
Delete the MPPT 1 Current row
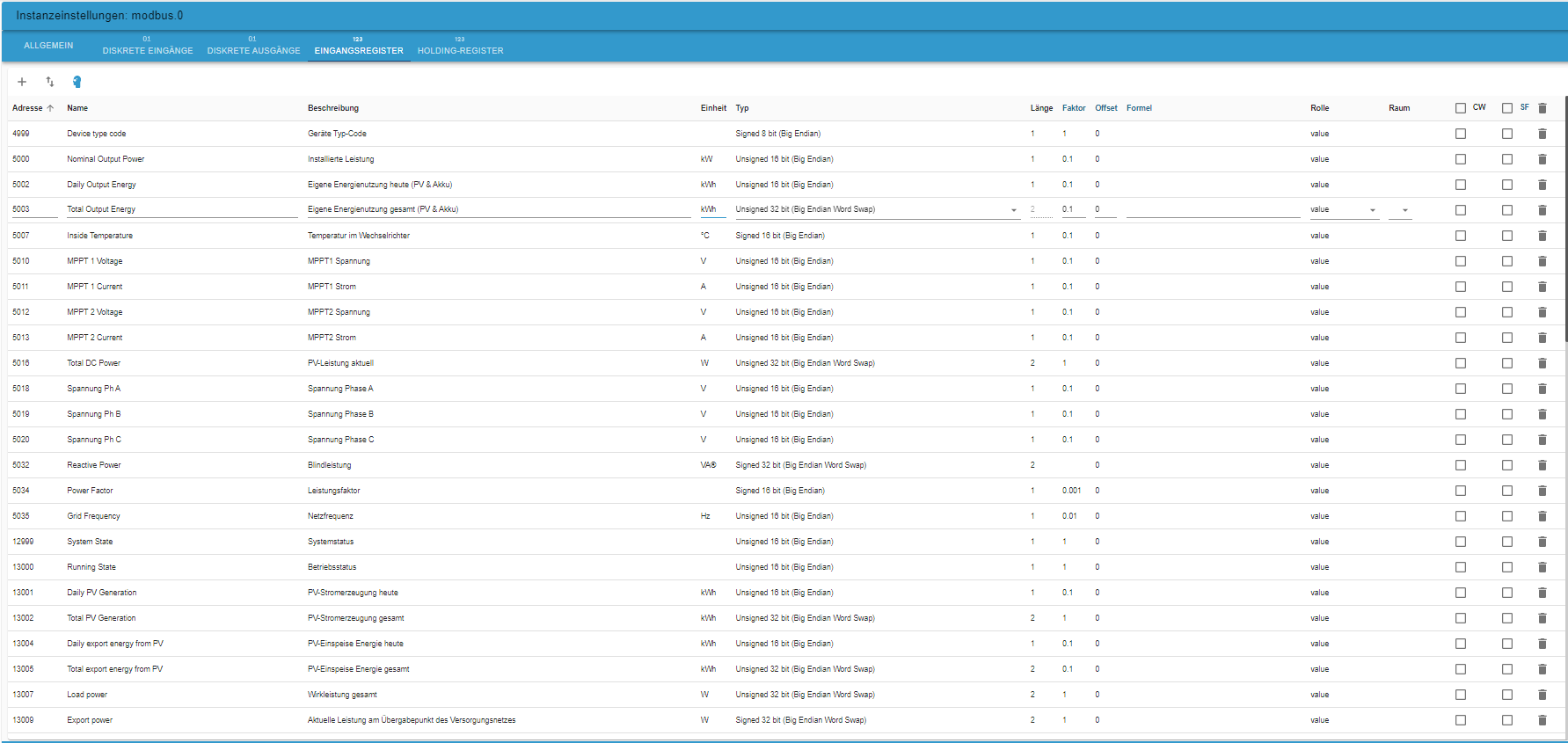click(1542, 287)
